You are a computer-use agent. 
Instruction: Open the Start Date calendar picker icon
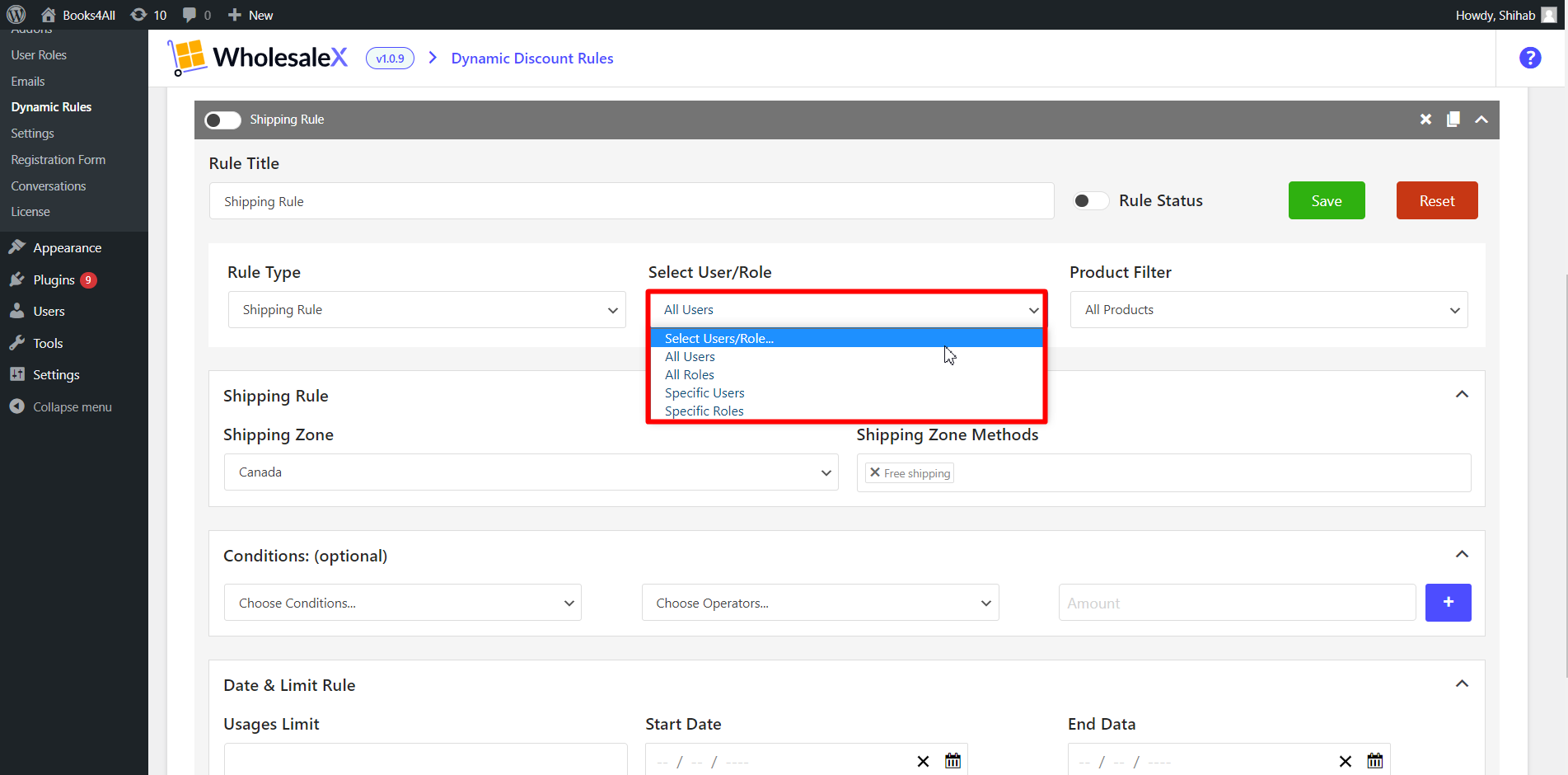[953, 760]
